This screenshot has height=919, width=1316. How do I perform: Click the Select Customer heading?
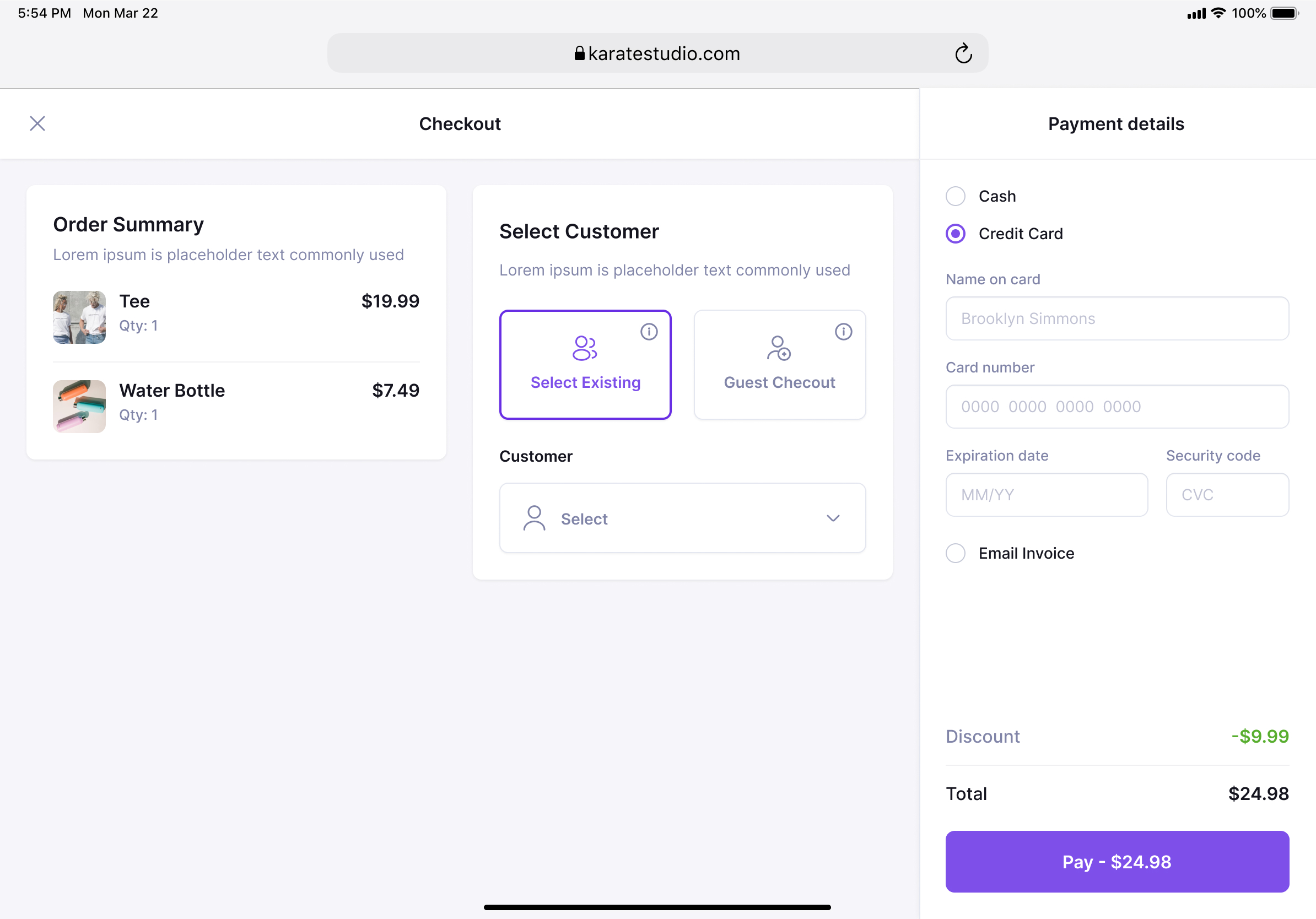click(579, 231)
